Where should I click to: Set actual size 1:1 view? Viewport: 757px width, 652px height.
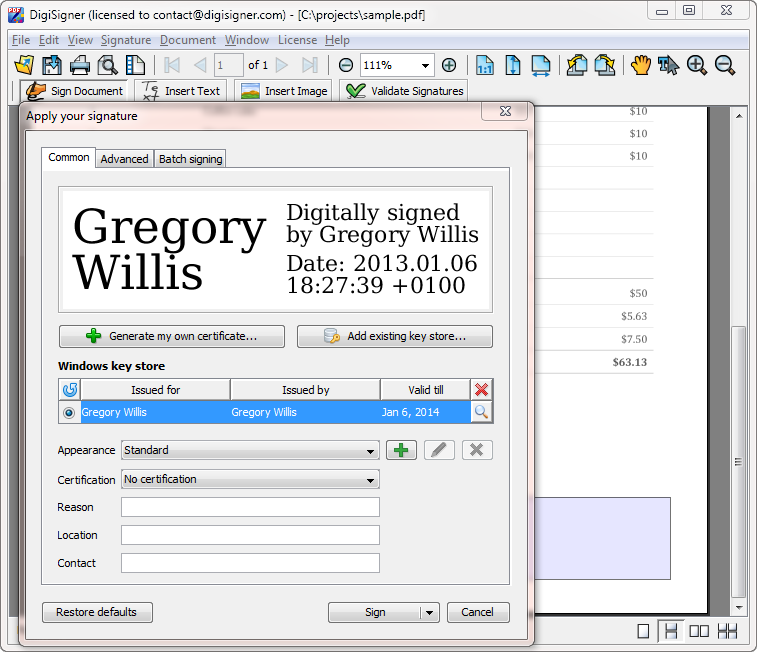tap(485, 65)
